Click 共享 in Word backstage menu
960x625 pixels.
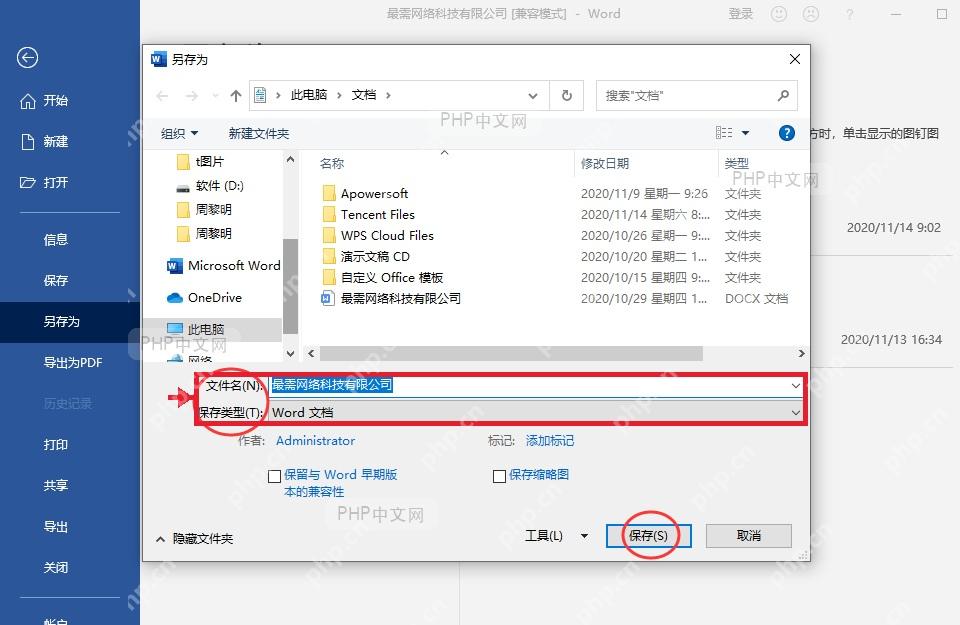pyautogui.click(x=55, y=485)
